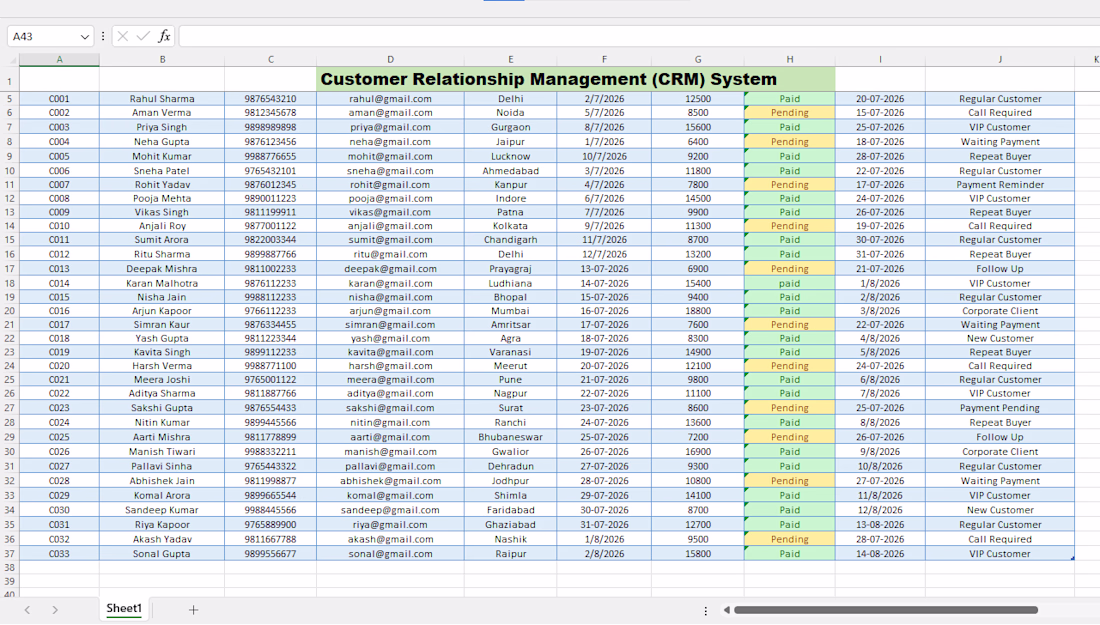This screenshot has width=1100, height=625.
Task: Select email sandeep@gmail.com
Action: click(390, 510)
